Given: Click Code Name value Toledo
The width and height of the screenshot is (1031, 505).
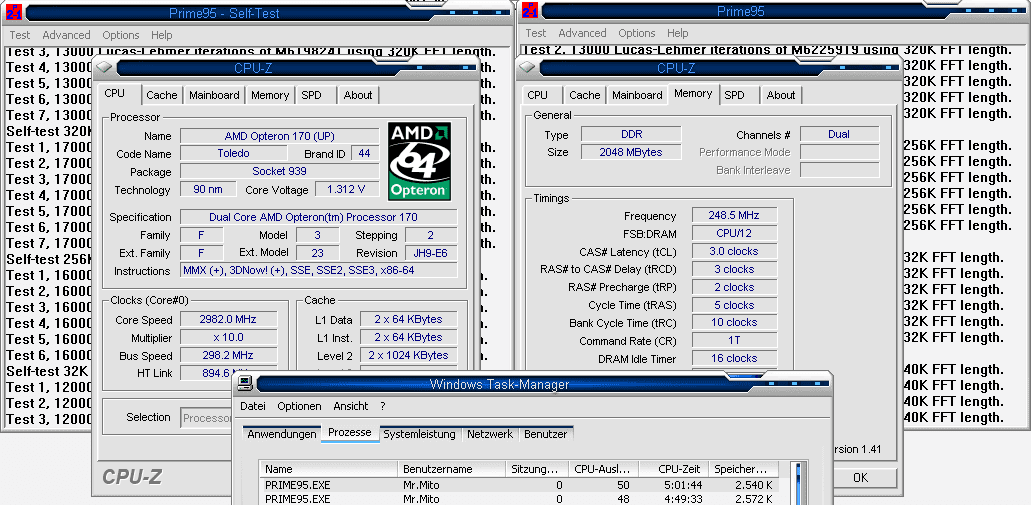Looking at the screenshot, I should point(233,154).
